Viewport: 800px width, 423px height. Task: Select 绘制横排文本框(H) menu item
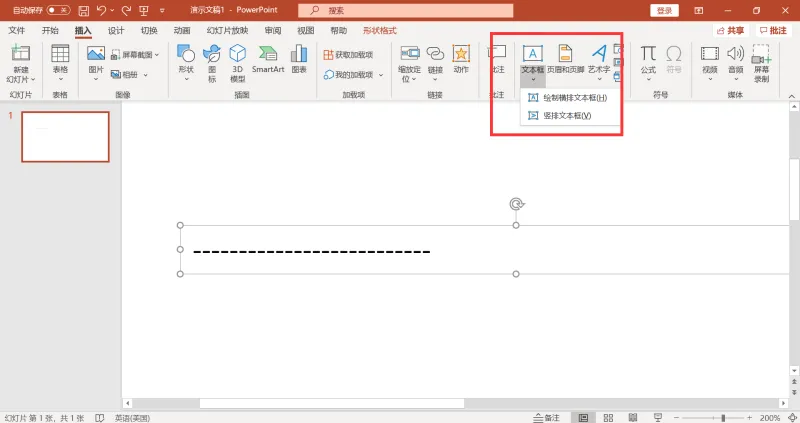(x=570, y=97)
